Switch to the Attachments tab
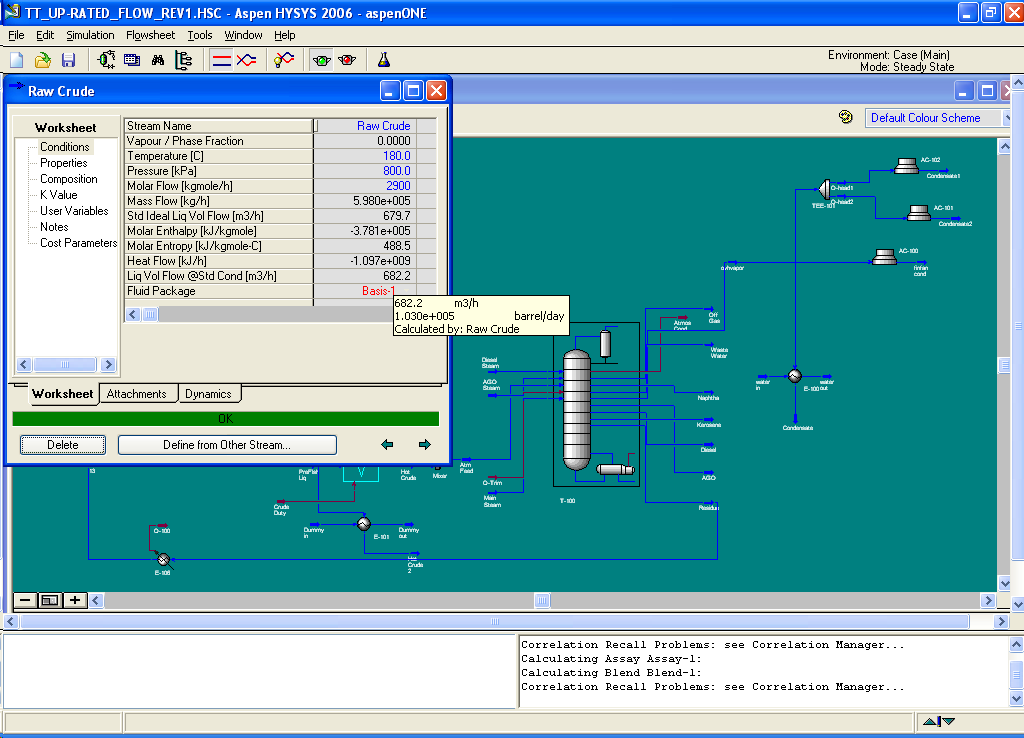 click(x=136, y=394)
